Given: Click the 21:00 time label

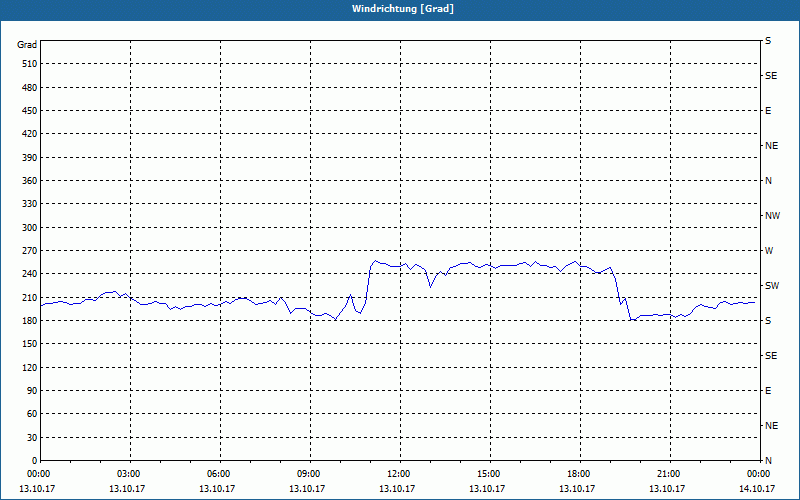Looking at the screenshot, I should pos(668,474).
